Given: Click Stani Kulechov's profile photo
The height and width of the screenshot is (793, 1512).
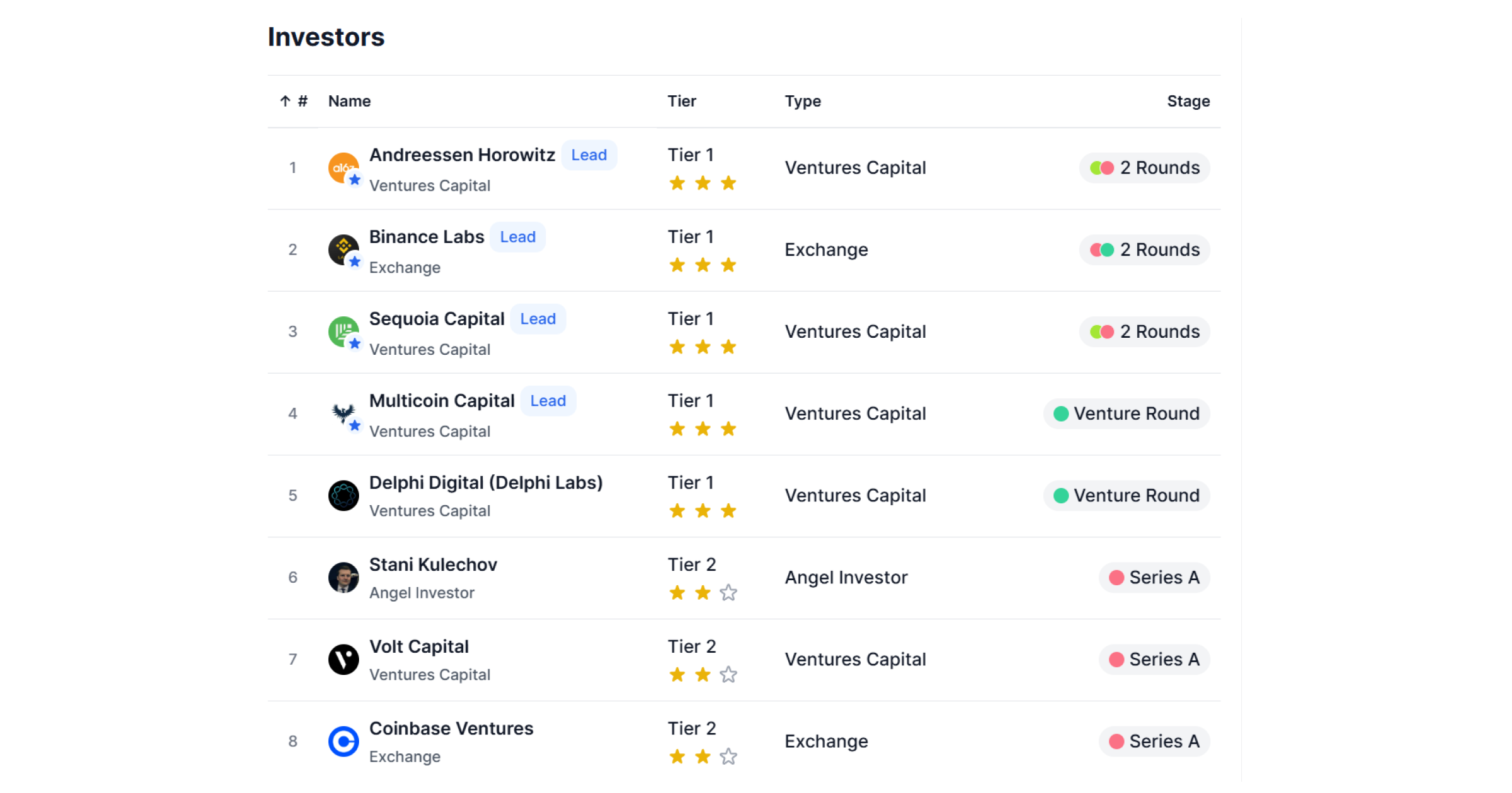Looking at the screenshot, I should (343, 577).
